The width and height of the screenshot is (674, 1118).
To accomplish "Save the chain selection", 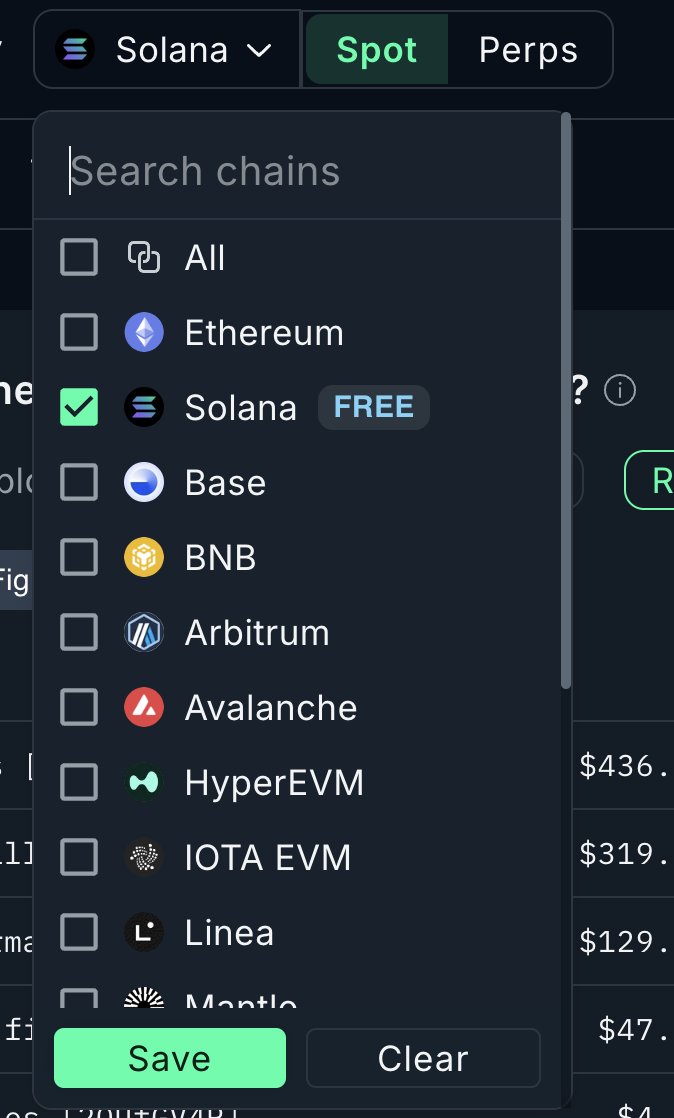I will [170, 1058].
